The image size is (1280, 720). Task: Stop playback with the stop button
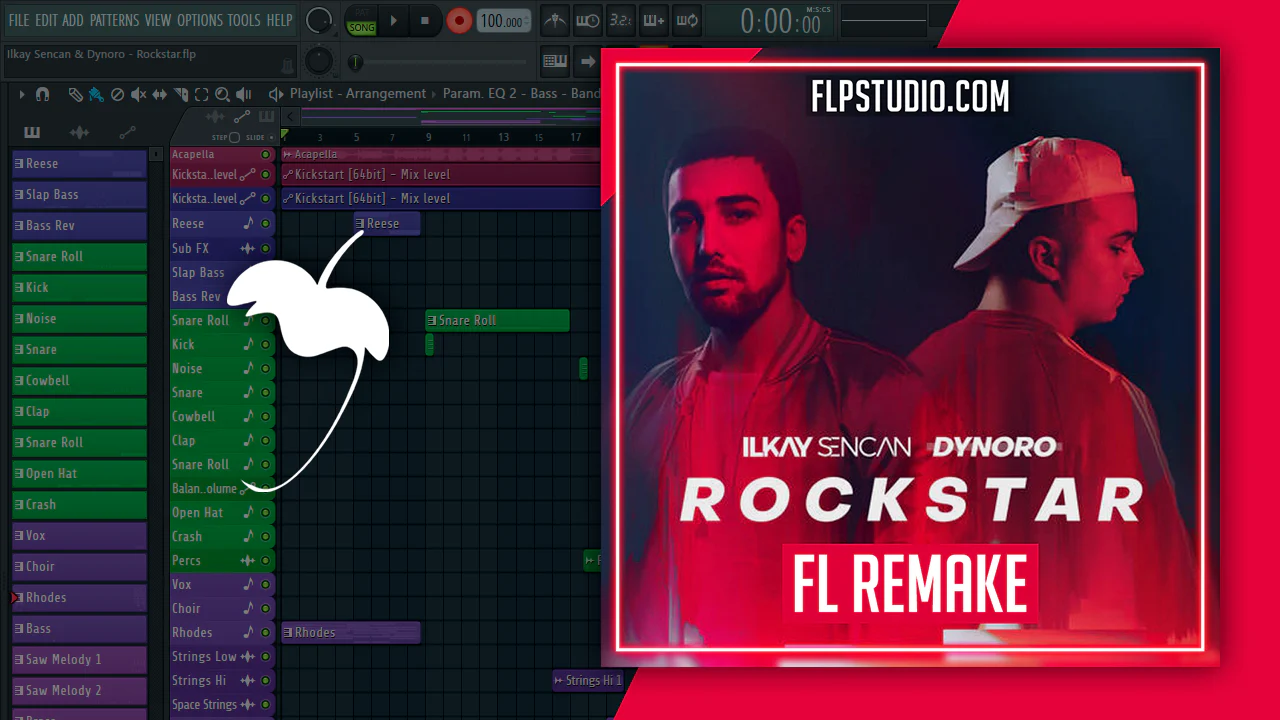(425, 20)
